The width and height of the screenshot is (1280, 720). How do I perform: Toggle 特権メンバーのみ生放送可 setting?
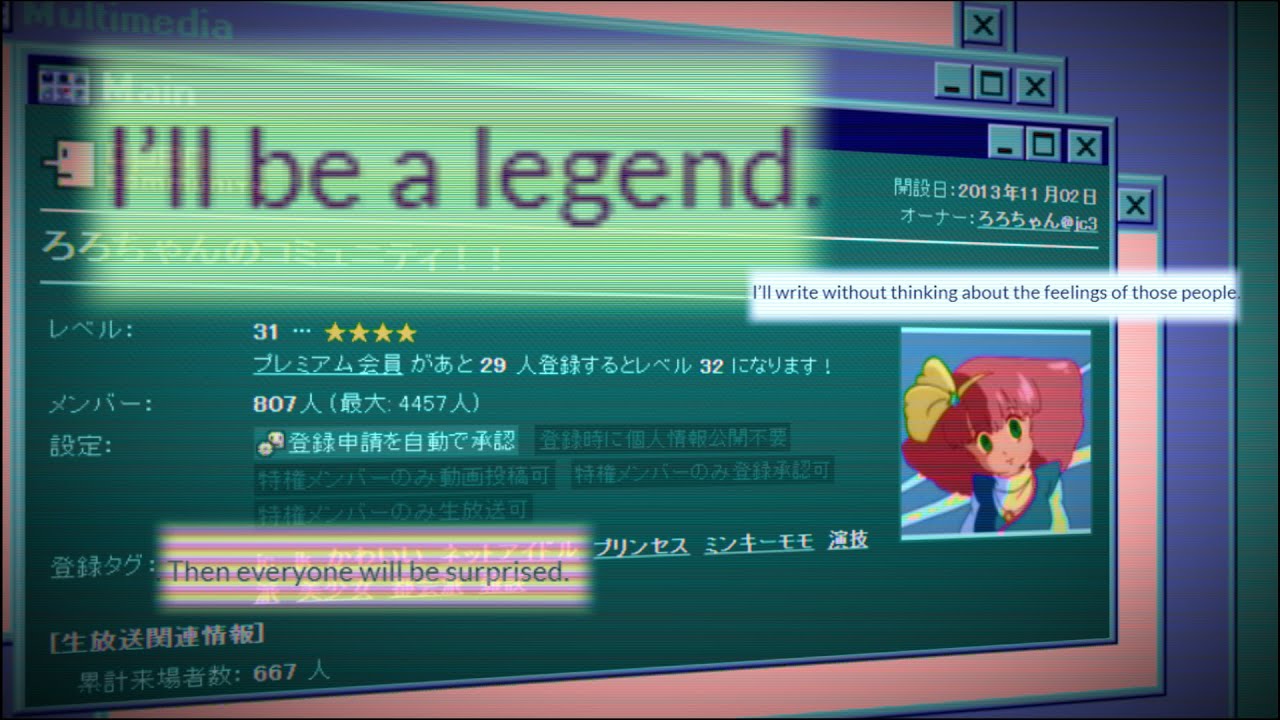pyautogui.click(x=393, y=512)
